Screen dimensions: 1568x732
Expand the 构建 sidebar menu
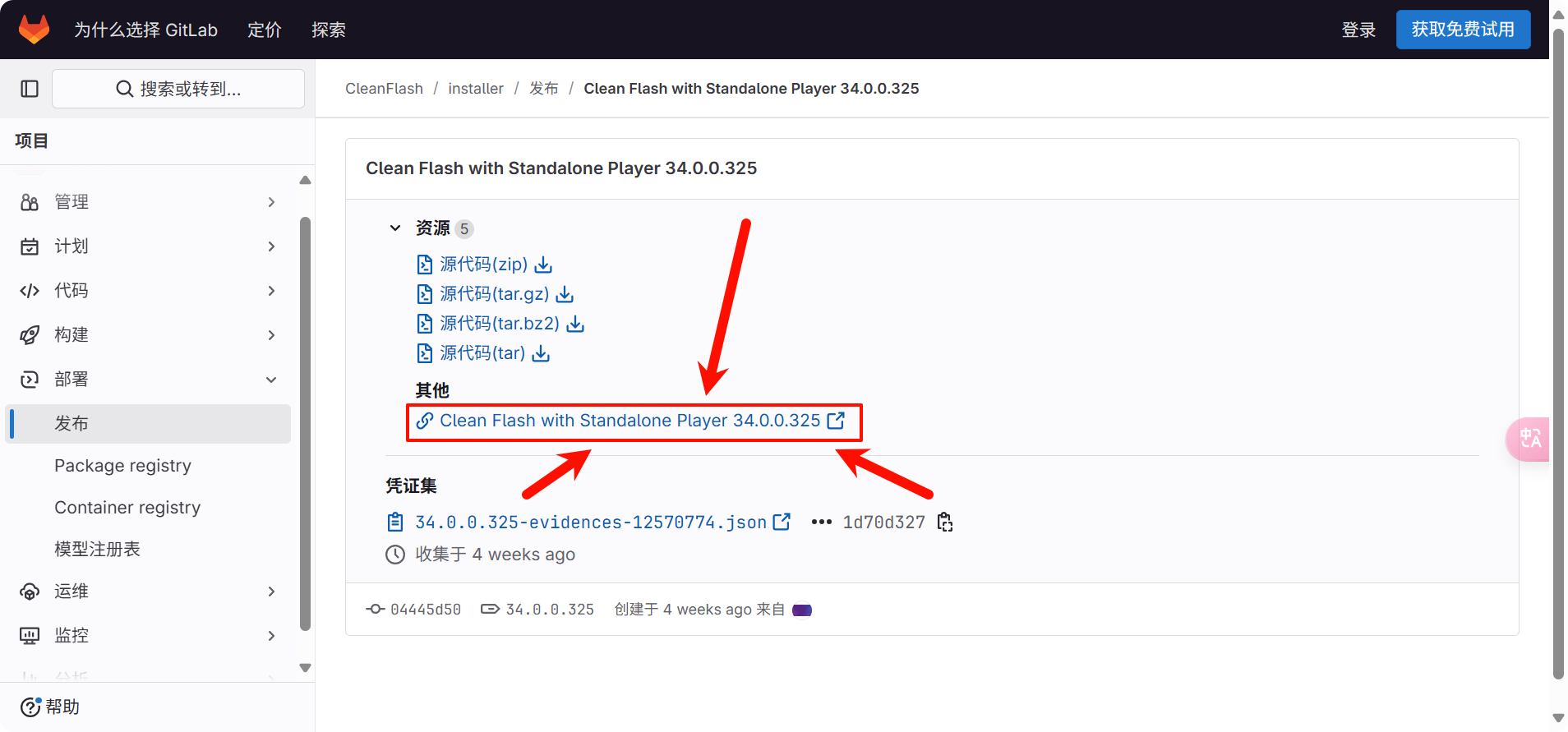coord(148,335)
